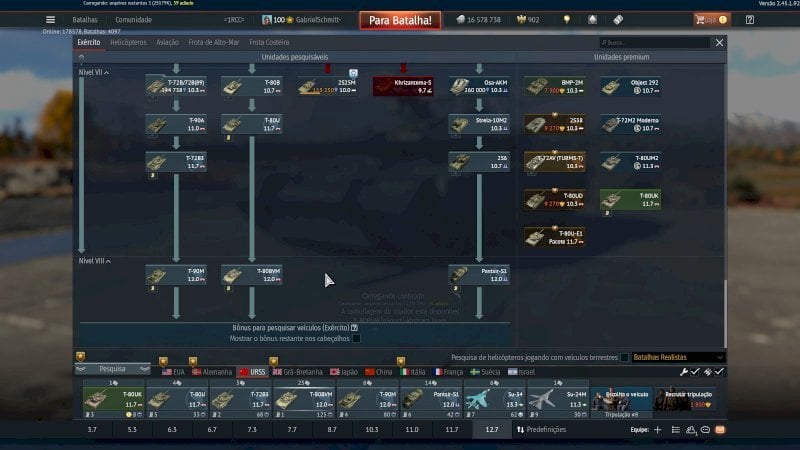Toggle Mostrar o bônus restante nos cabeçalhos
The height and width of the screenshot is (450, 800).
pyautogui.click(x=357, y=338)
